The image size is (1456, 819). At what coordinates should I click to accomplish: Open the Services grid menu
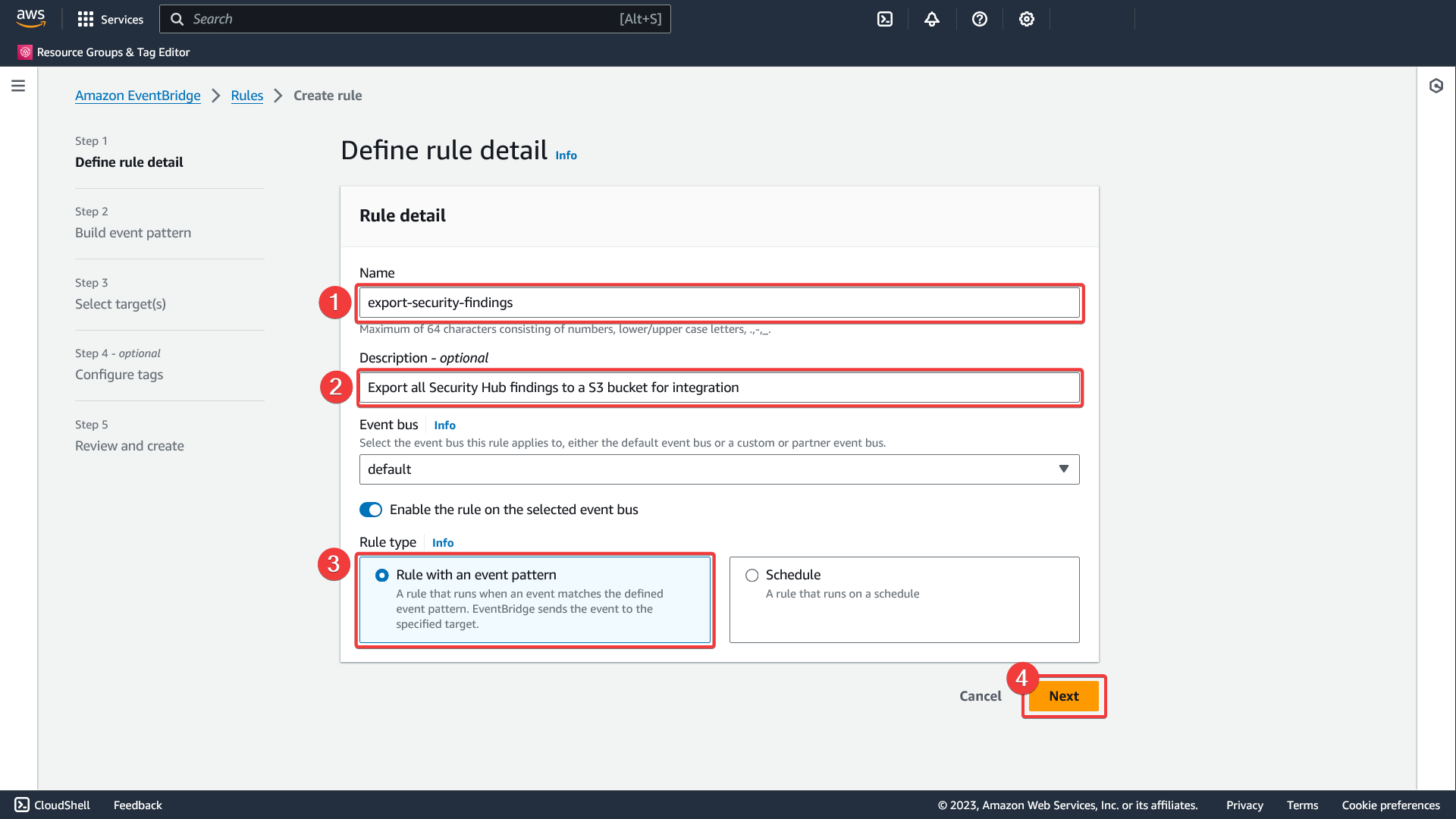coord(86,19)
